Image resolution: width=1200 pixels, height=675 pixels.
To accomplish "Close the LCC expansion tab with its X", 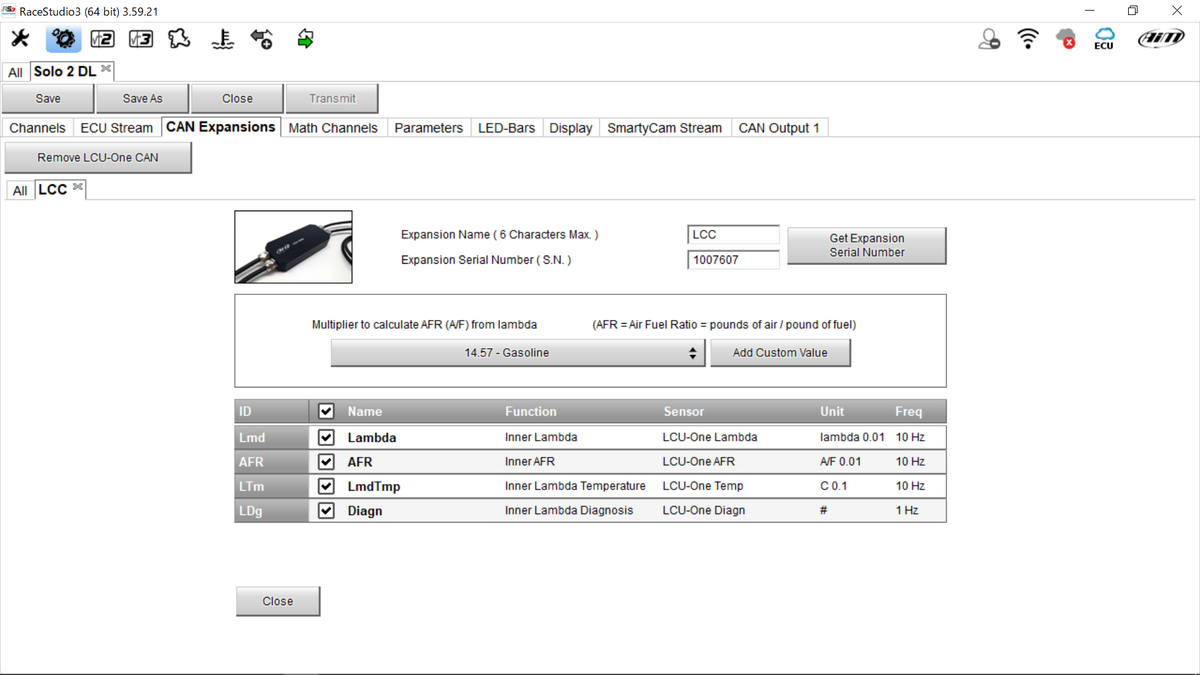I will click(x=77, y=187).
